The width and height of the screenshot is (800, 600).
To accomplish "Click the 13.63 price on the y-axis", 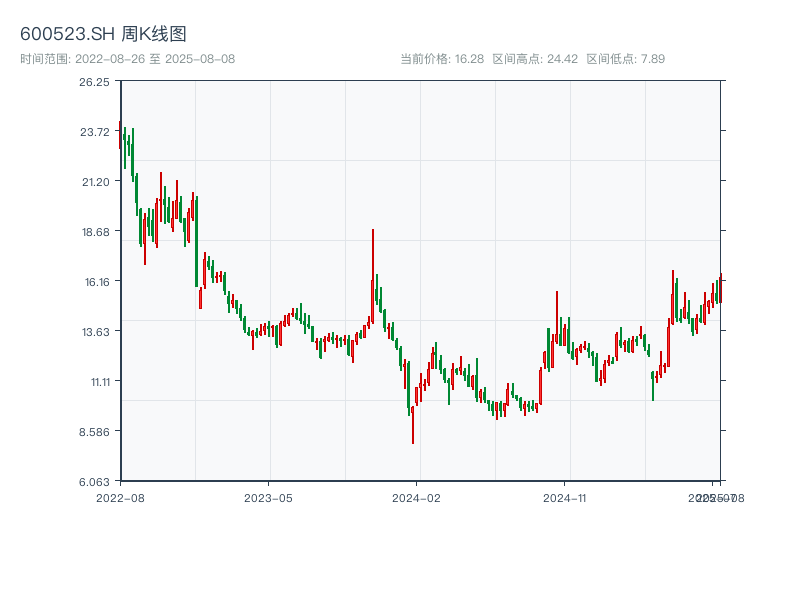I will 94,332.
